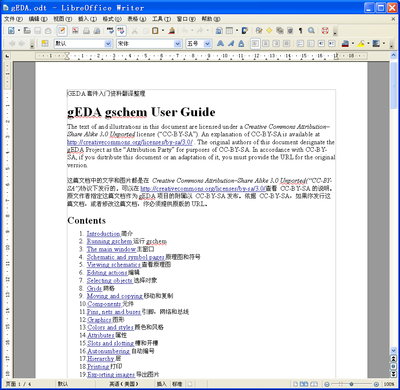This screenshot has width=400, height=390.
Task: Click the Decrease Indent icon
Action: [321, 43]
